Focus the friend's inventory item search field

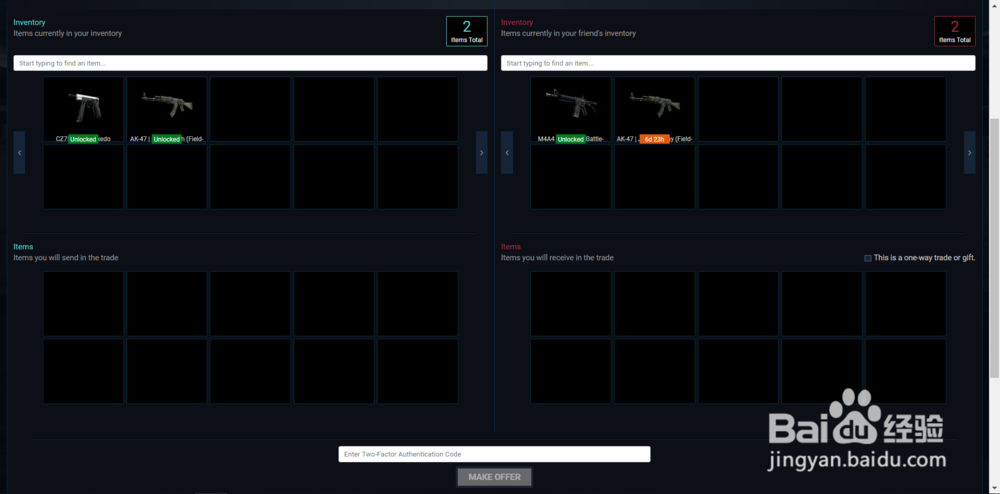[x=738, y=63]
